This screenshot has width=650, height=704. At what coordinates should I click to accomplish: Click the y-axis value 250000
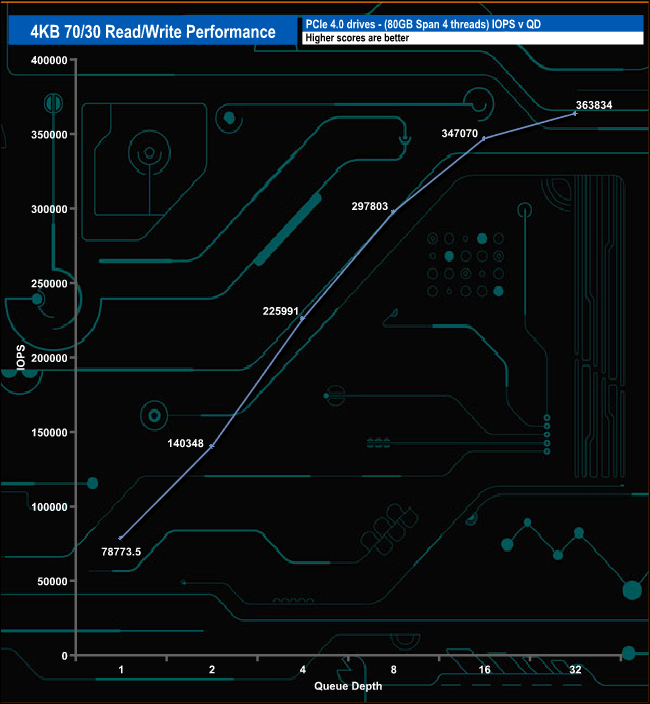click(x=49, y=284)
